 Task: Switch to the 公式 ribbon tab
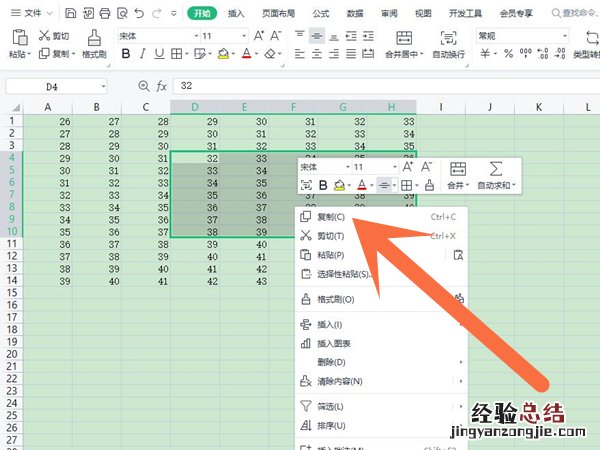(321, 14)
